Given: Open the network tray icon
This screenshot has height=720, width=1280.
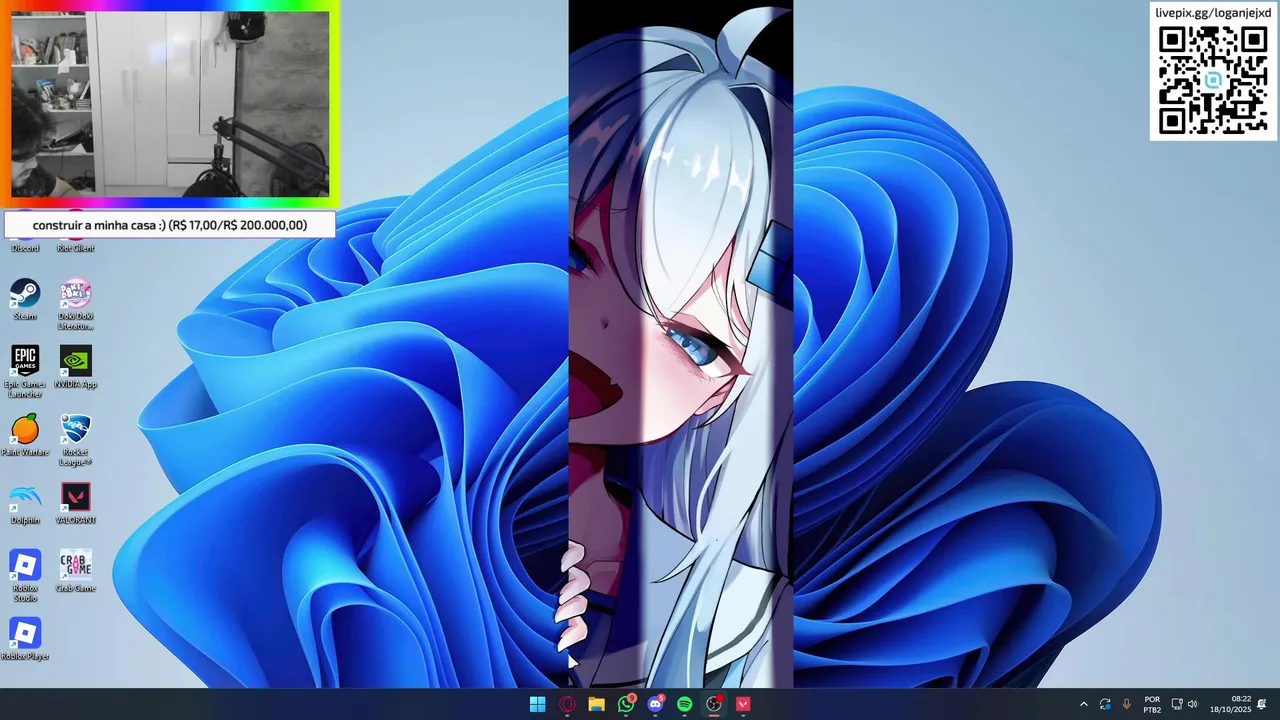Looking at the screenshot, I should tap(1177, 704).
